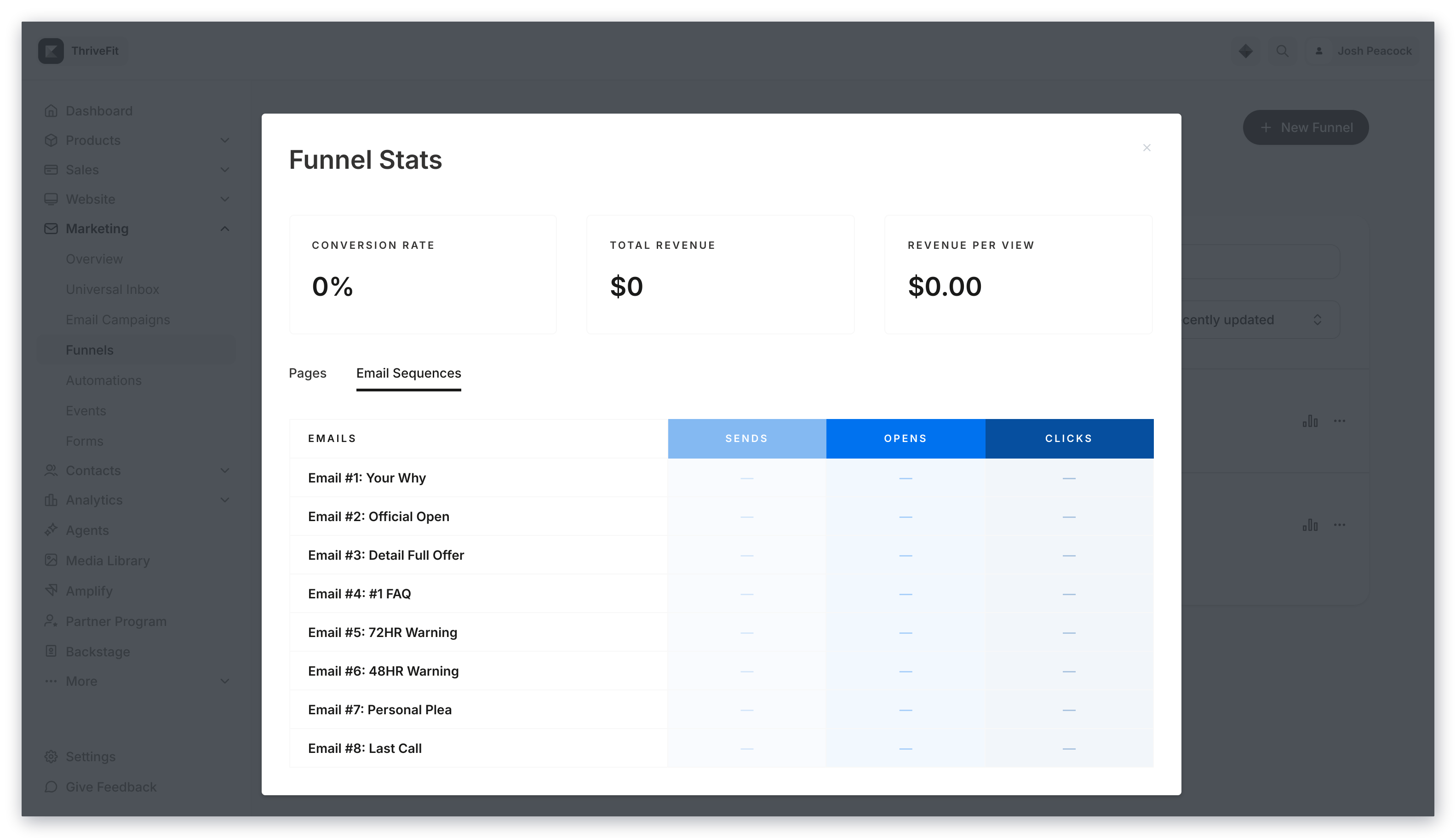Viewport: 1456px width, 838px height.
Task: Collapse the Marketing section chevron
Action: click(x=224, y=229)
